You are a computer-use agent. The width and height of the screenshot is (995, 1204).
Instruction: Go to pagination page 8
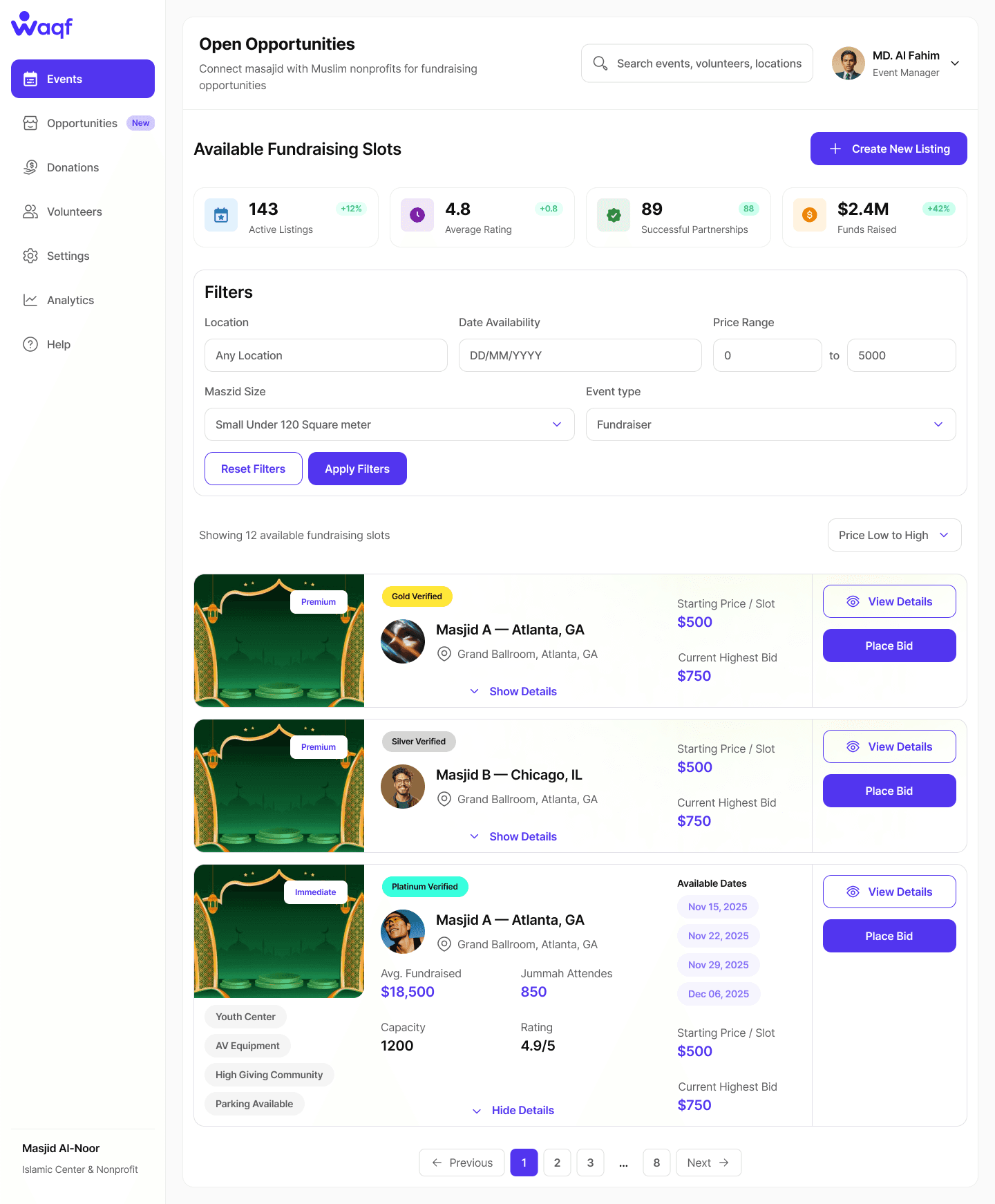[x=656, y=1163]
